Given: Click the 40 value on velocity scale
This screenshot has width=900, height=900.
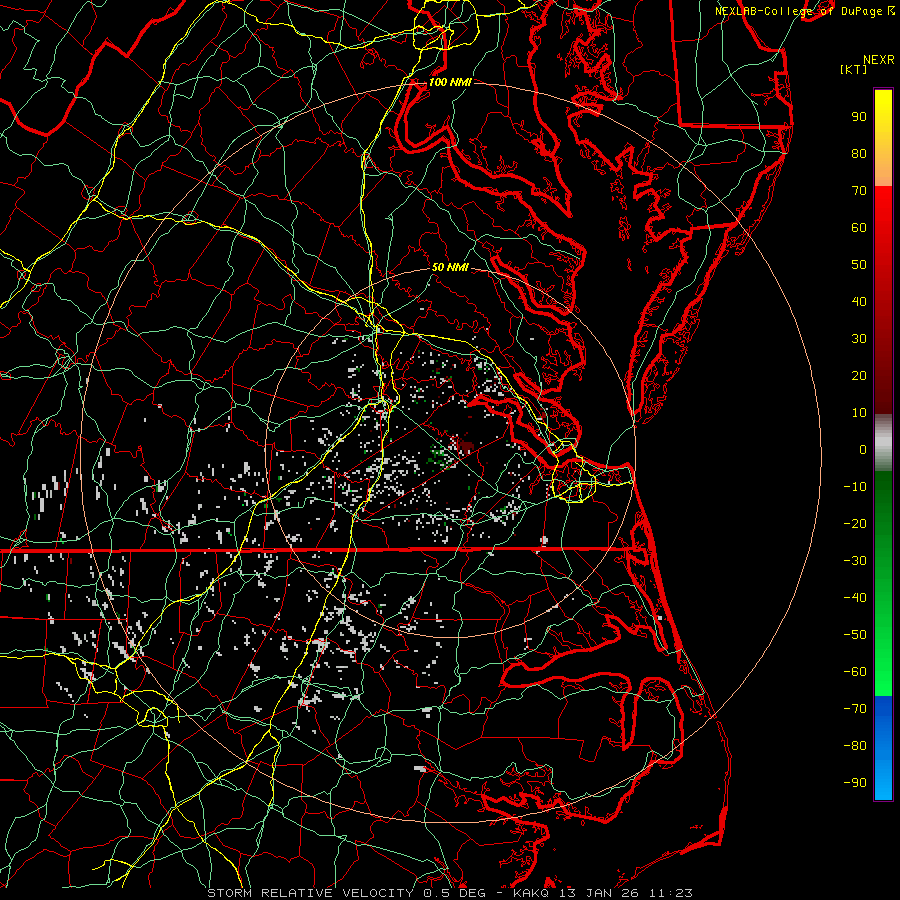Looking at the screenshot, I should coord(859,302).
